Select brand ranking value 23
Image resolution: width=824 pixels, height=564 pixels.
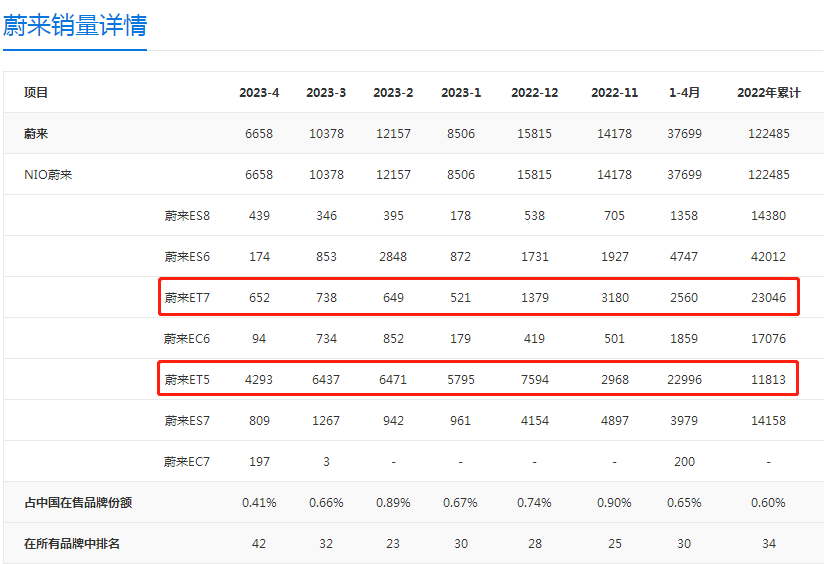393,544
